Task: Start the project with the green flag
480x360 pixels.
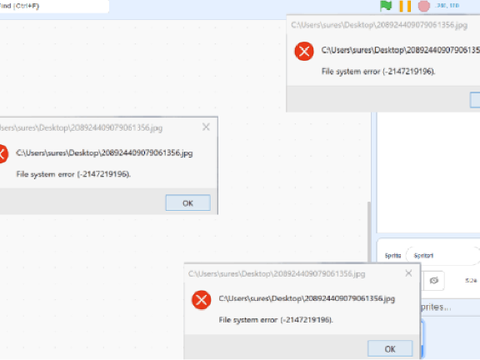Action: coord(386,6)
